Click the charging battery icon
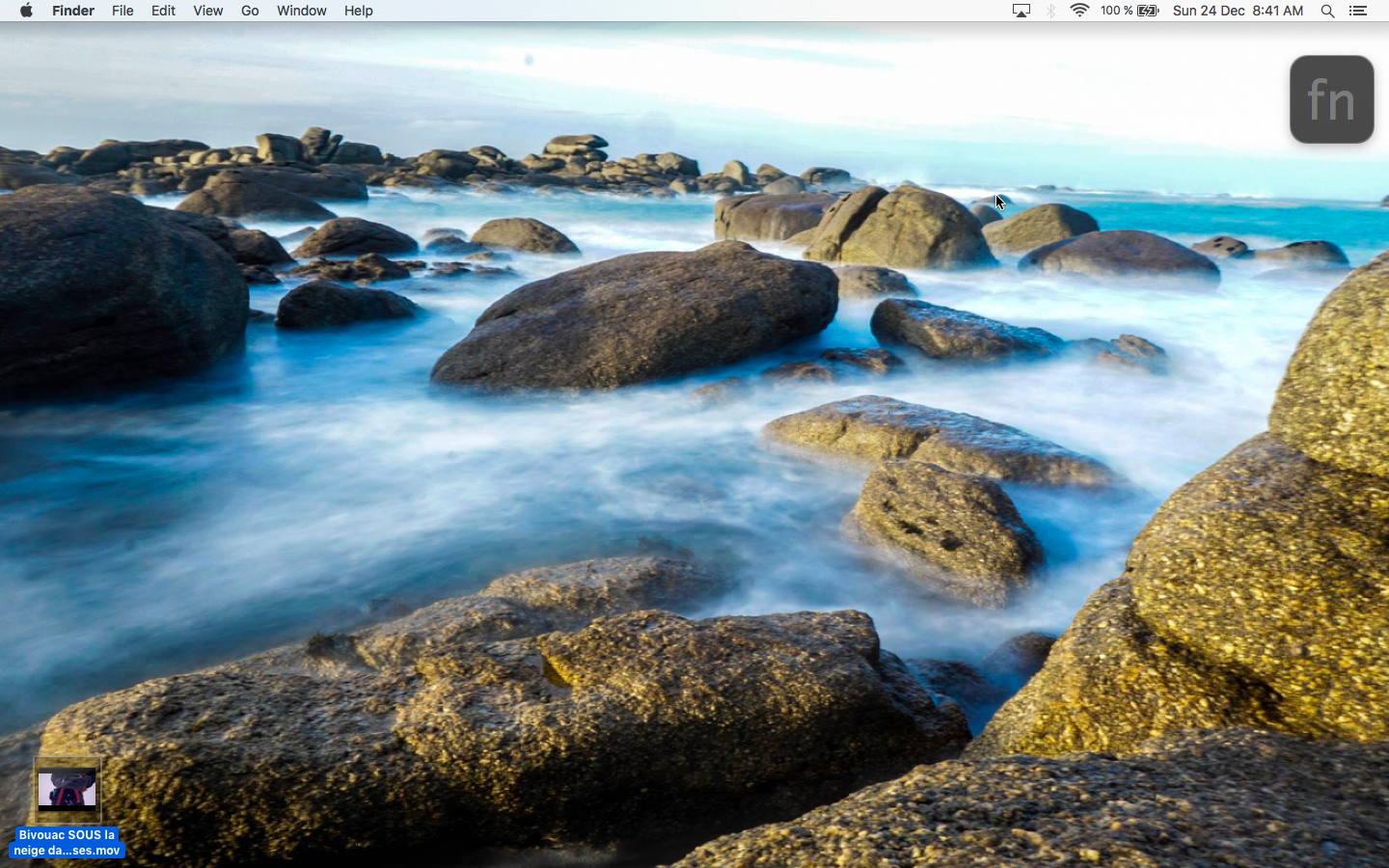This screenshot has width=1389, height=868. pos(1148,11)
